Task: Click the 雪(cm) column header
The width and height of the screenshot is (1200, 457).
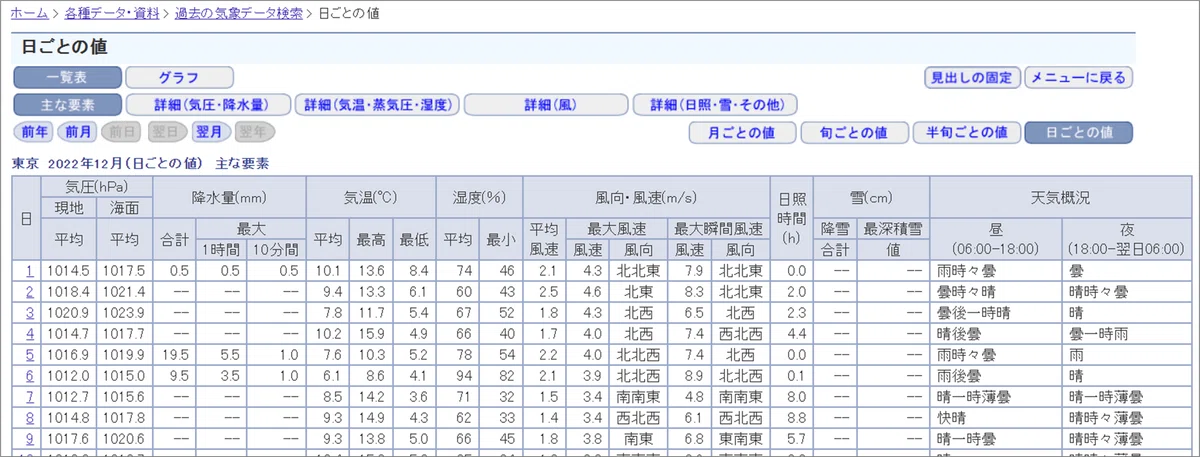Action: point(869,198)
